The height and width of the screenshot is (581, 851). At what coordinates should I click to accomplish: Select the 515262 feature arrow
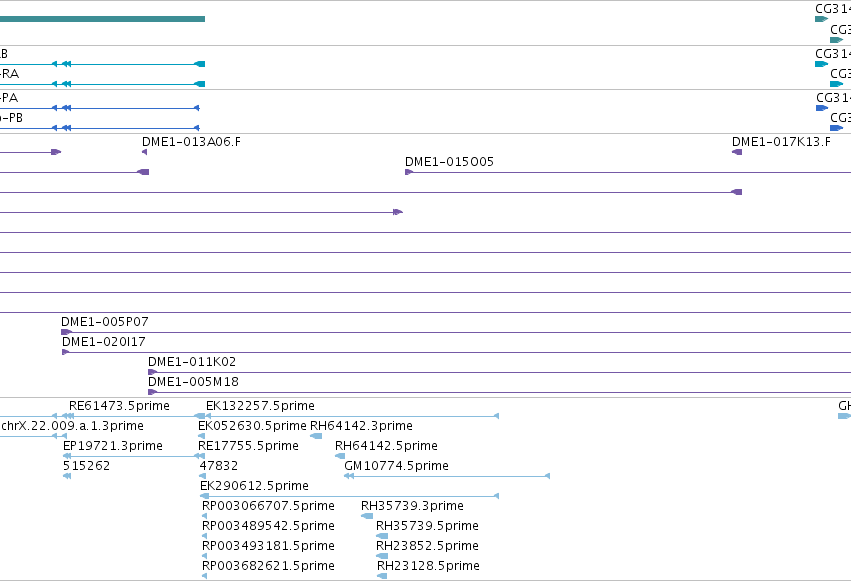pyautogui.click(x=67, y=476)
